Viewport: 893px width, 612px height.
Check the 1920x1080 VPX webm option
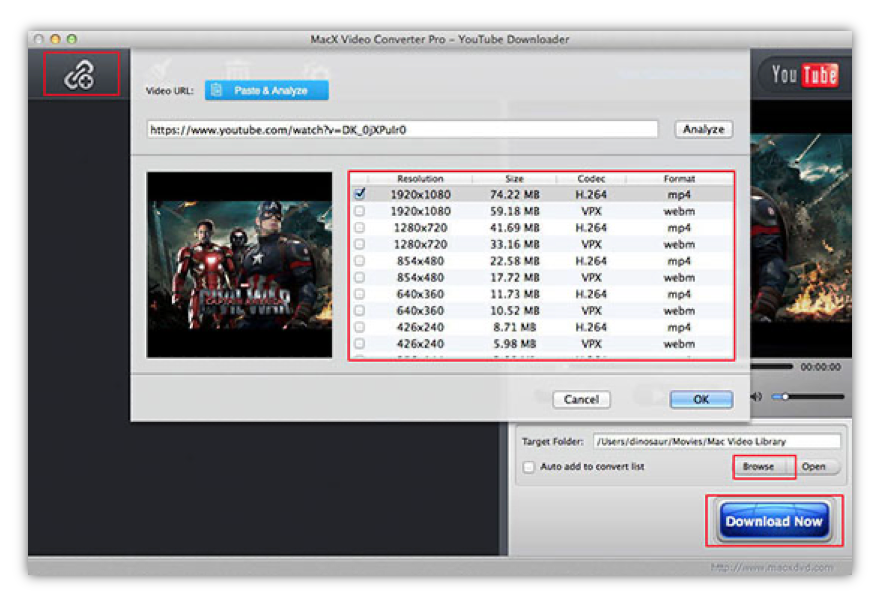[359, 211]
